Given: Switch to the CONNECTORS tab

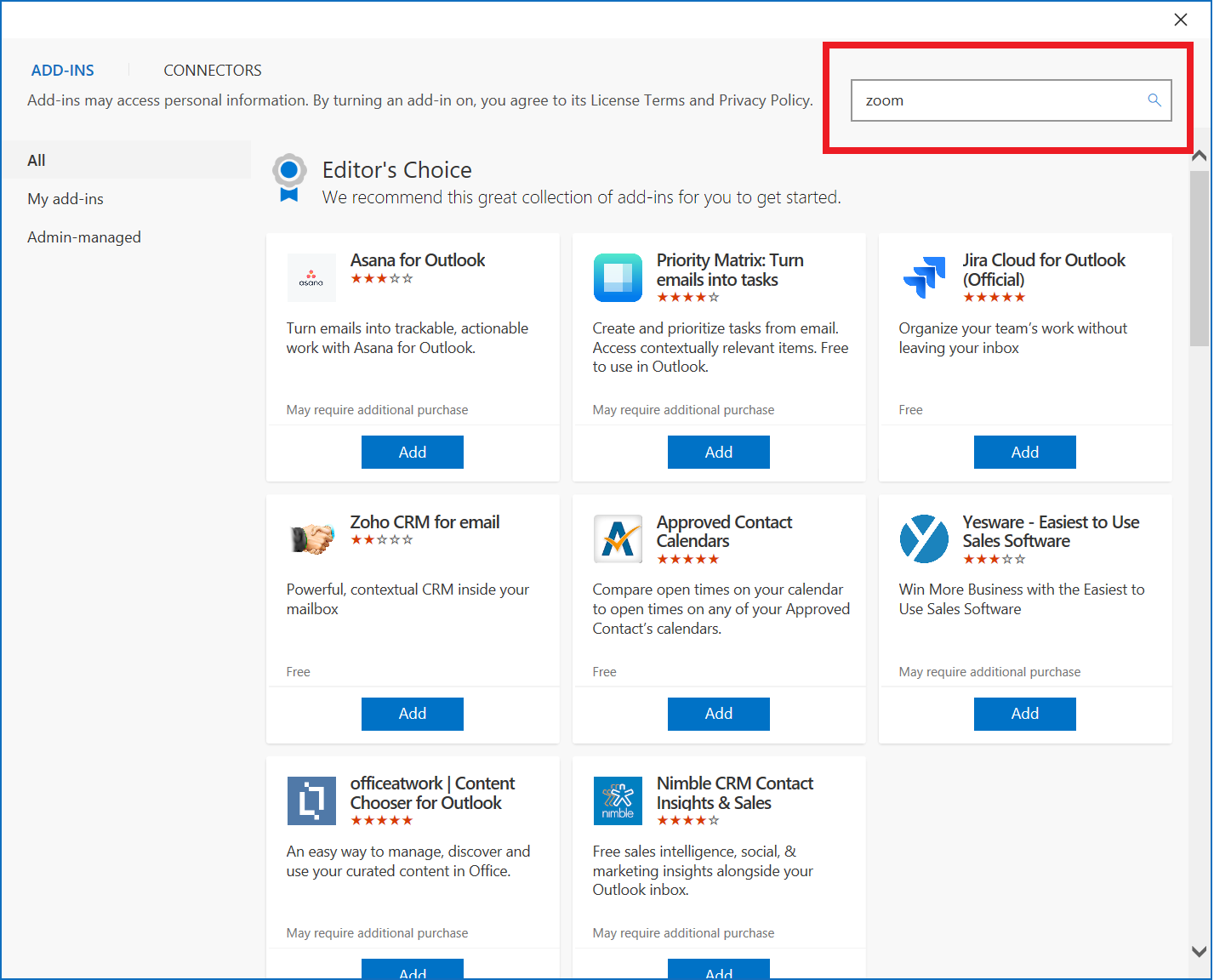Looking at the screenshot, I should point(213,71).
